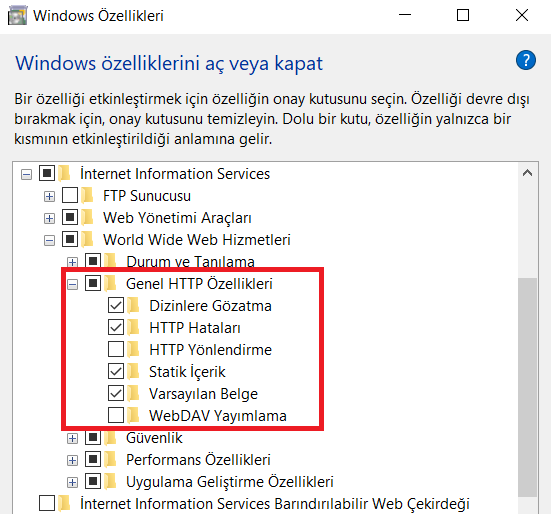
Task: Expand the Uygulama Geliştirme Özellikleri node
Action: pos(72,482)
